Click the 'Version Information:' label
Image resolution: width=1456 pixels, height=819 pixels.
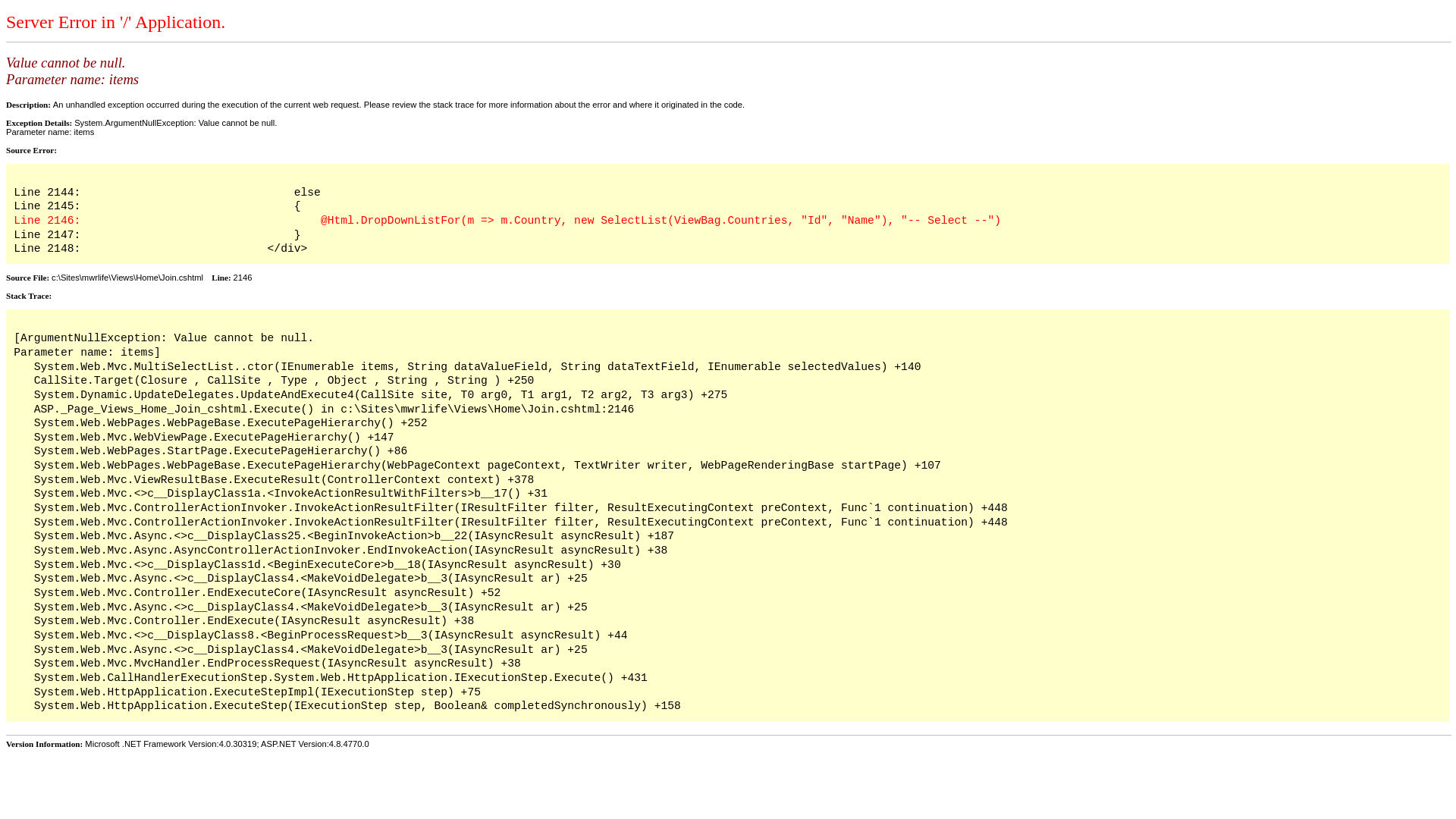pyautogui.click(x=44, y=744)
